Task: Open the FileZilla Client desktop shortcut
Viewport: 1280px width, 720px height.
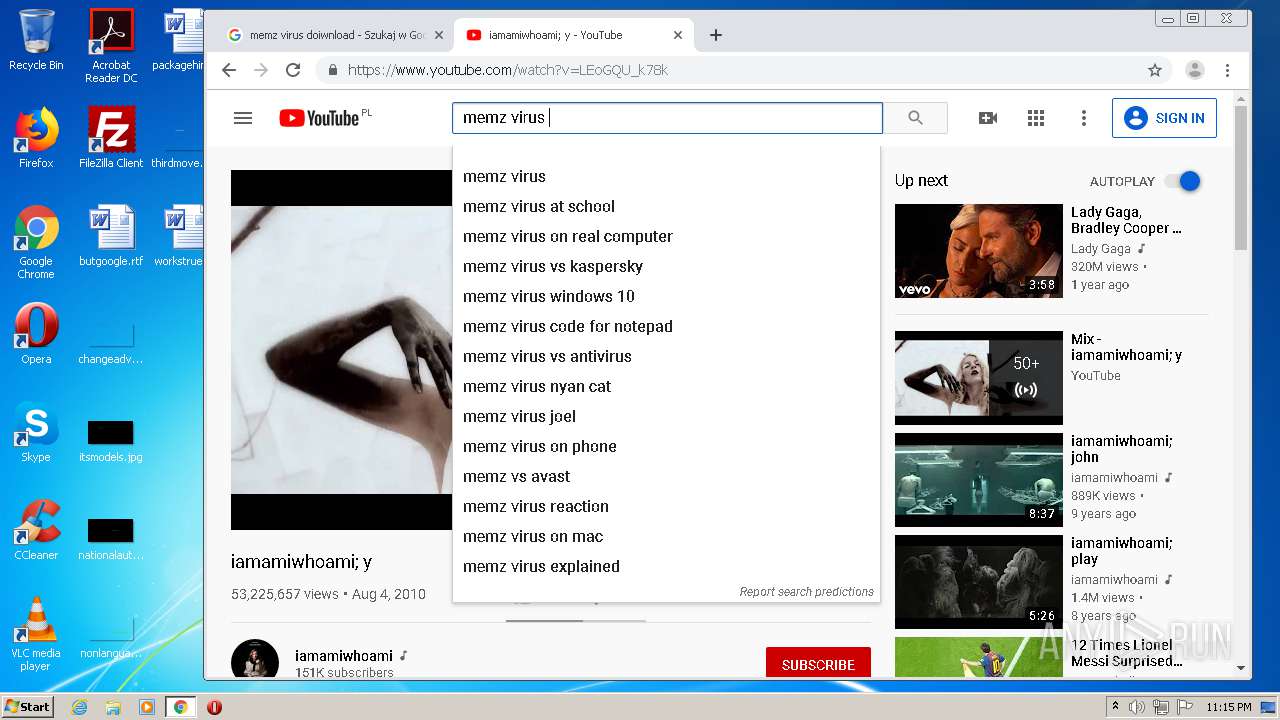Action: [x=111, y=138]
